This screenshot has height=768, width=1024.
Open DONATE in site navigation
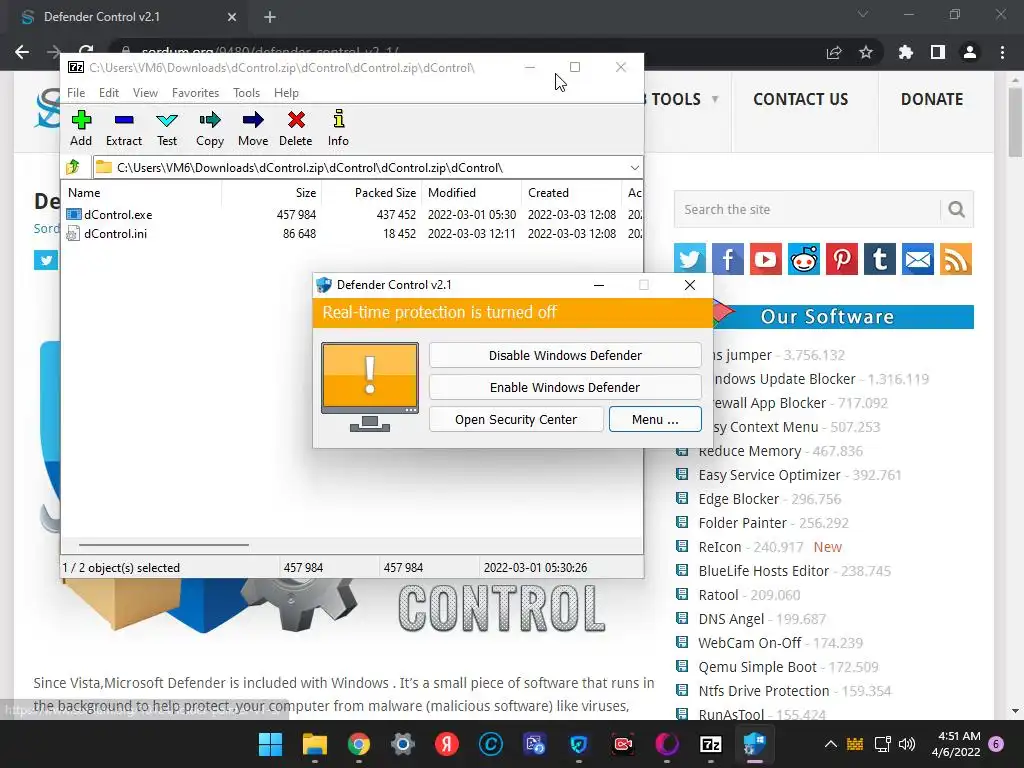click(932, 99)
